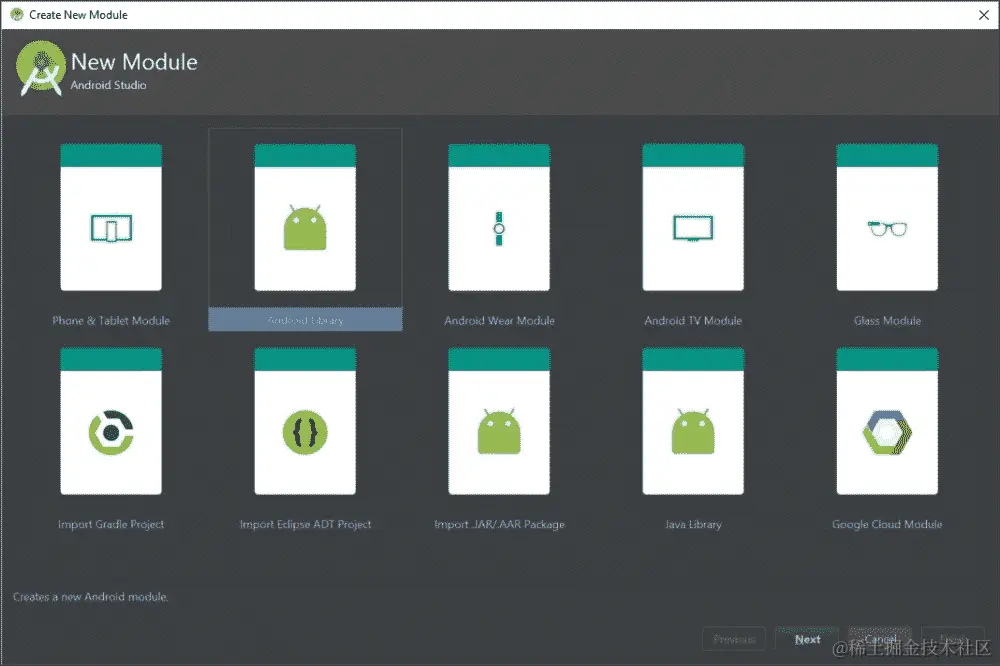The image size is (1000, 666).
Task: Click the highlighted Android Library label
Action: (x=305, y=320)
